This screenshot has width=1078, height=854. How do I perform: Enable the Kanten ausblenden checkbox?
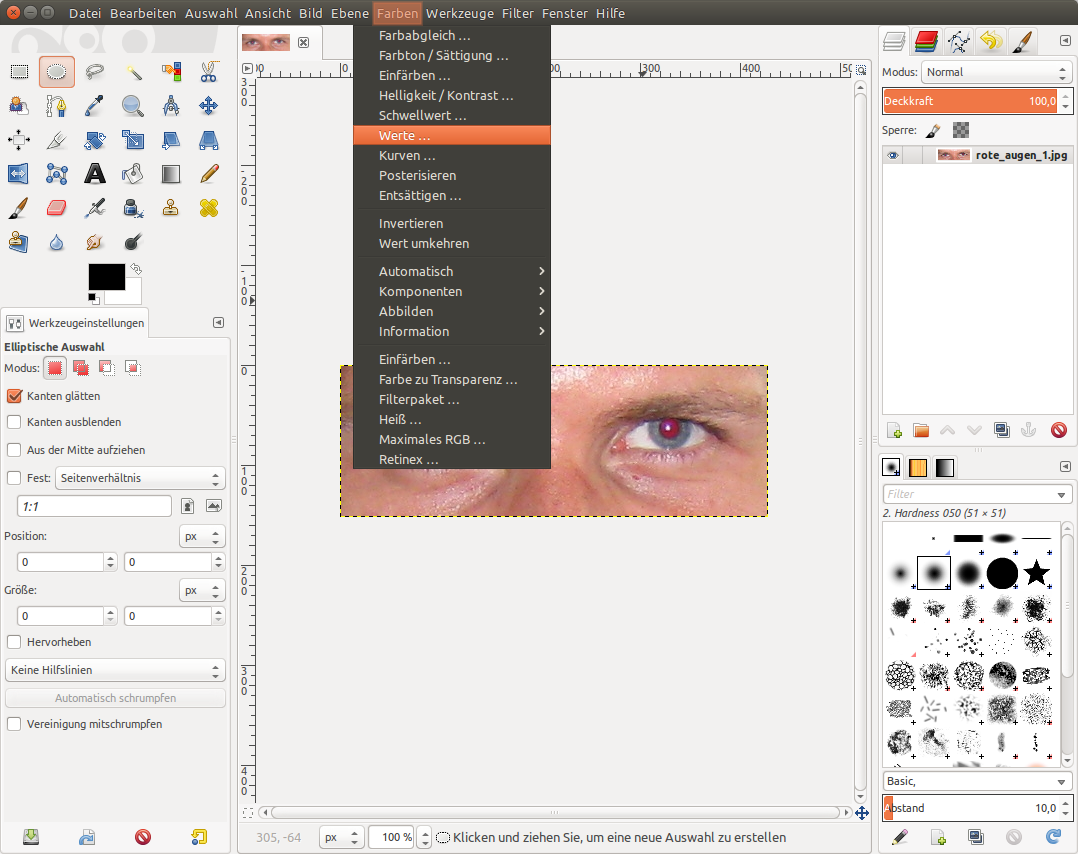[x=14, y=422]
